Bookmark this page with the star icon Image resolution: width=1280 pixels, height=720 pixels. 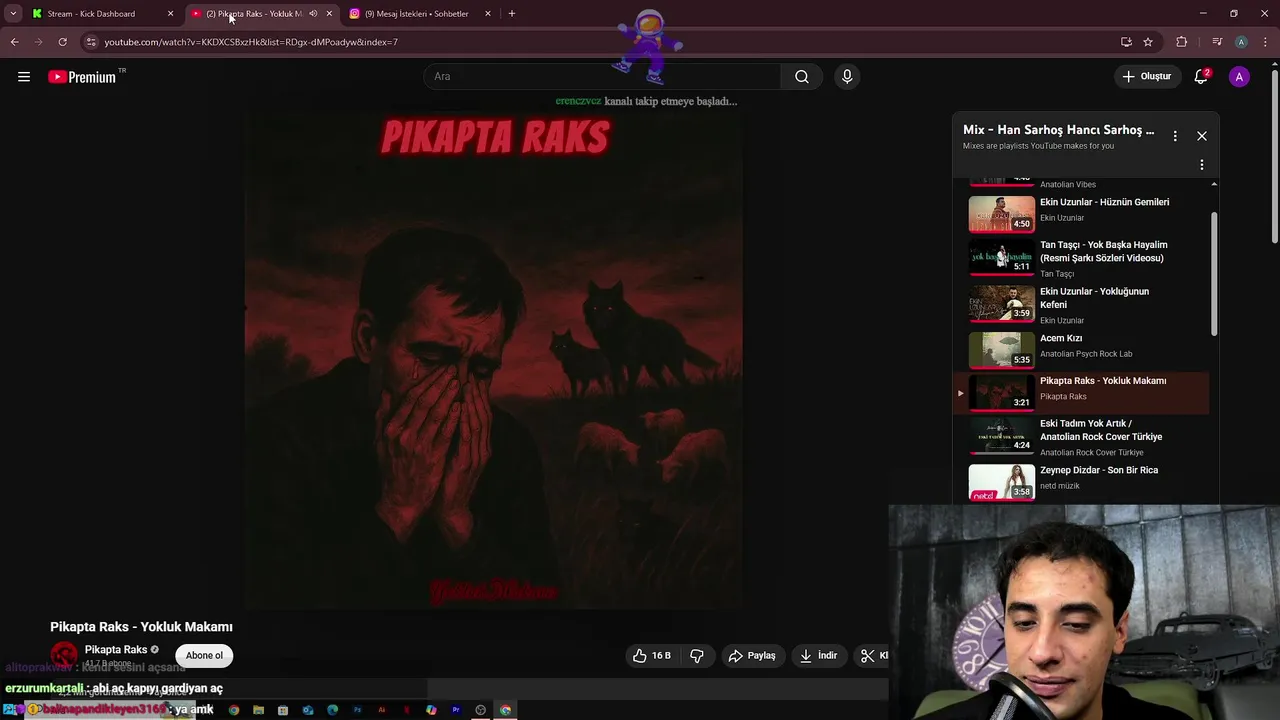[1148, 42]
